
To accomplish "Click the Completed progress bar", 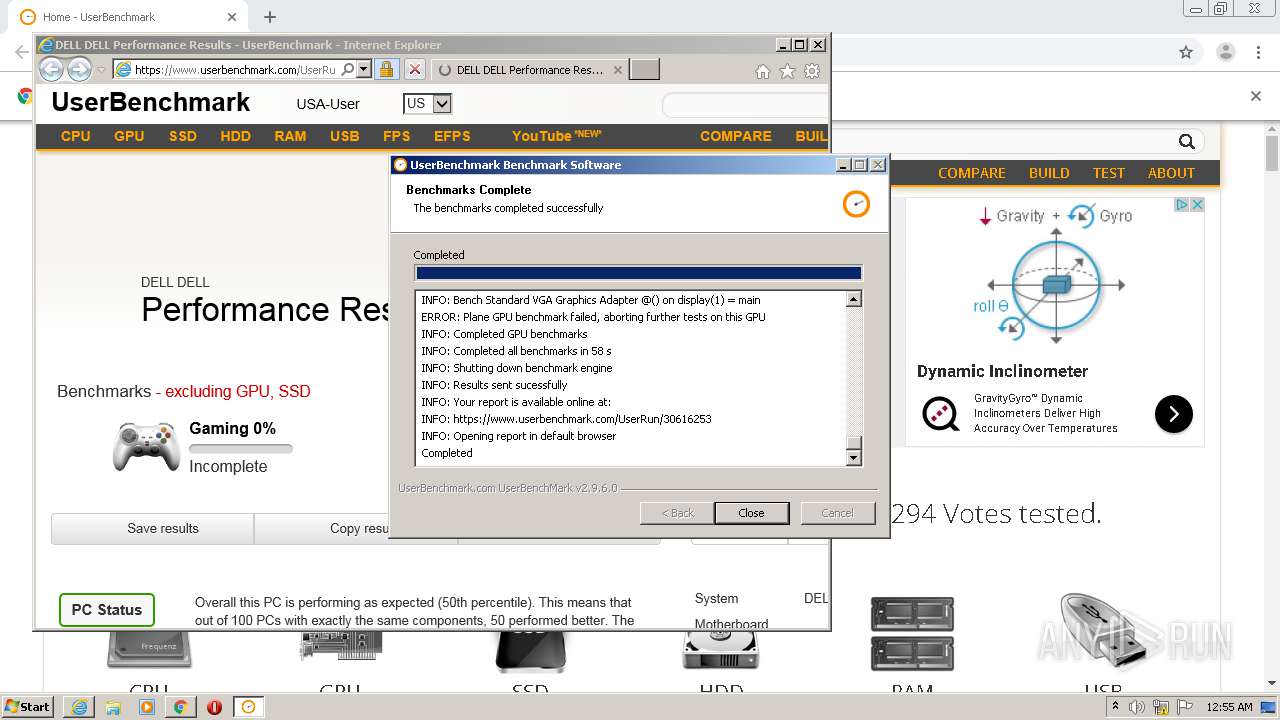I will pyautogui.click(x=638, y=273).
